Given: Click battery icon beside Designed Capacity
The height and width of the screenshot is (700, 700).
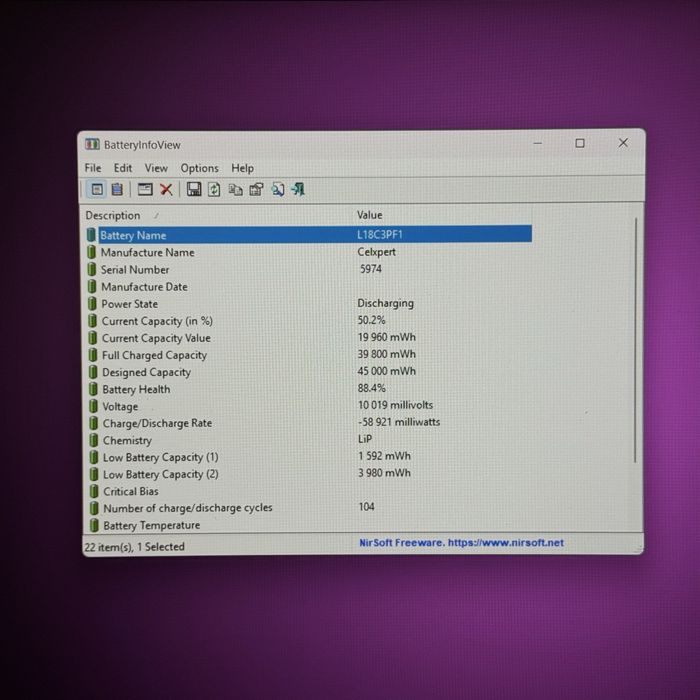Looking at the screenshot, I should click(x=93, y=372).
